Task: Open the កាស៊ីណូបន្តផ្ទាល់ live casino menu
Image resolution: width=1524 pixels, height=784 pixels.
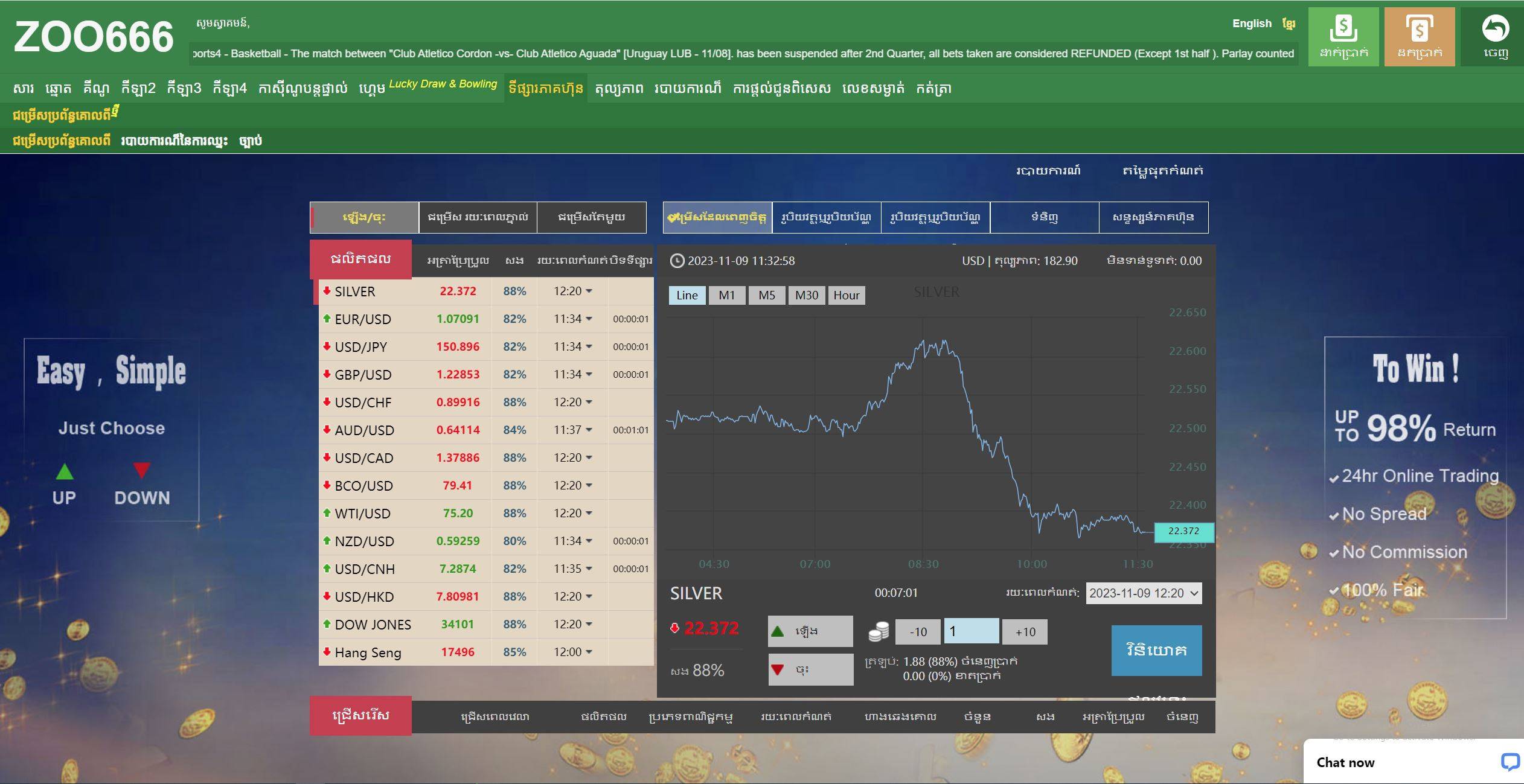Action: (x=303, y=89)
